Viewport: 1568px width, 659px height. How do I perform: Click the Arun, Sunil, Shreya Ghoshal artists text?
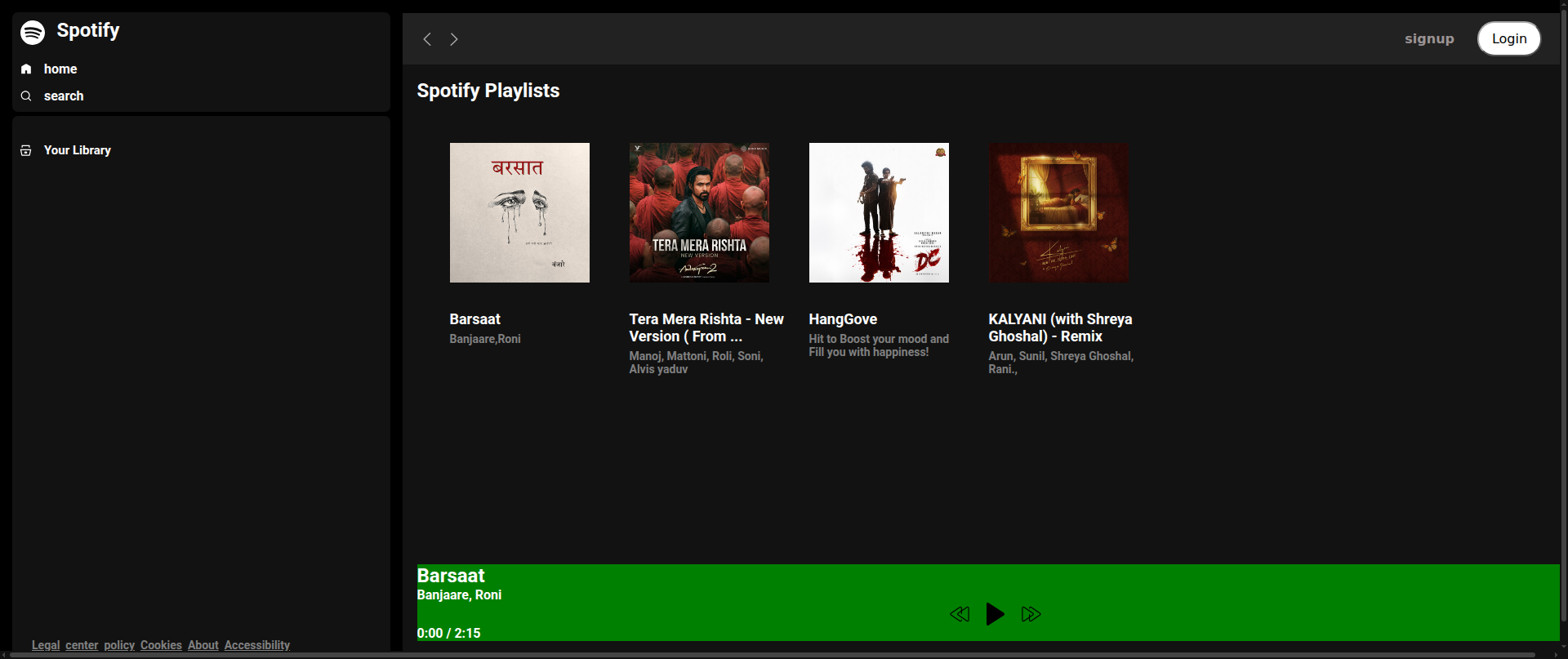(x=1061, y=363)
